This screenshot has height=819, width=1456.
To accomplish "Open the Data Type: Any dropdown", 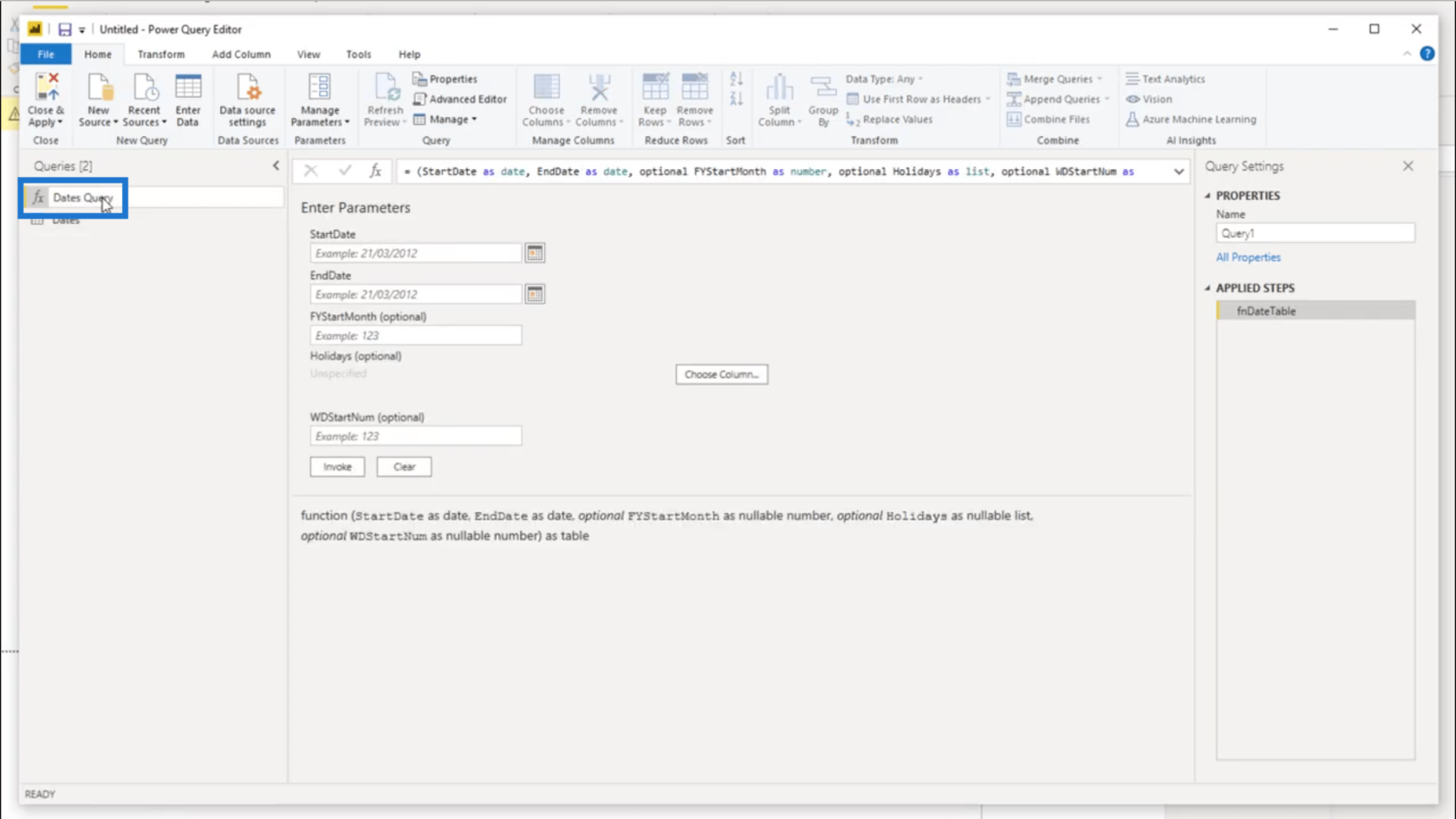I will 884,79.
